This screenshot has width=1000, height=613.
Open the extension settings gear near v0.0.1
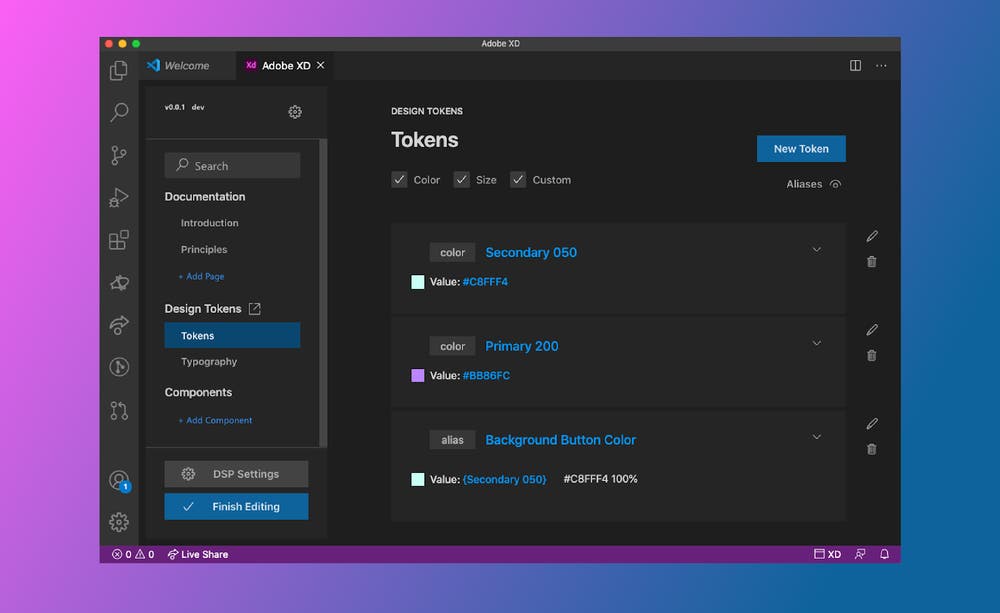click(x=295, y=112)
